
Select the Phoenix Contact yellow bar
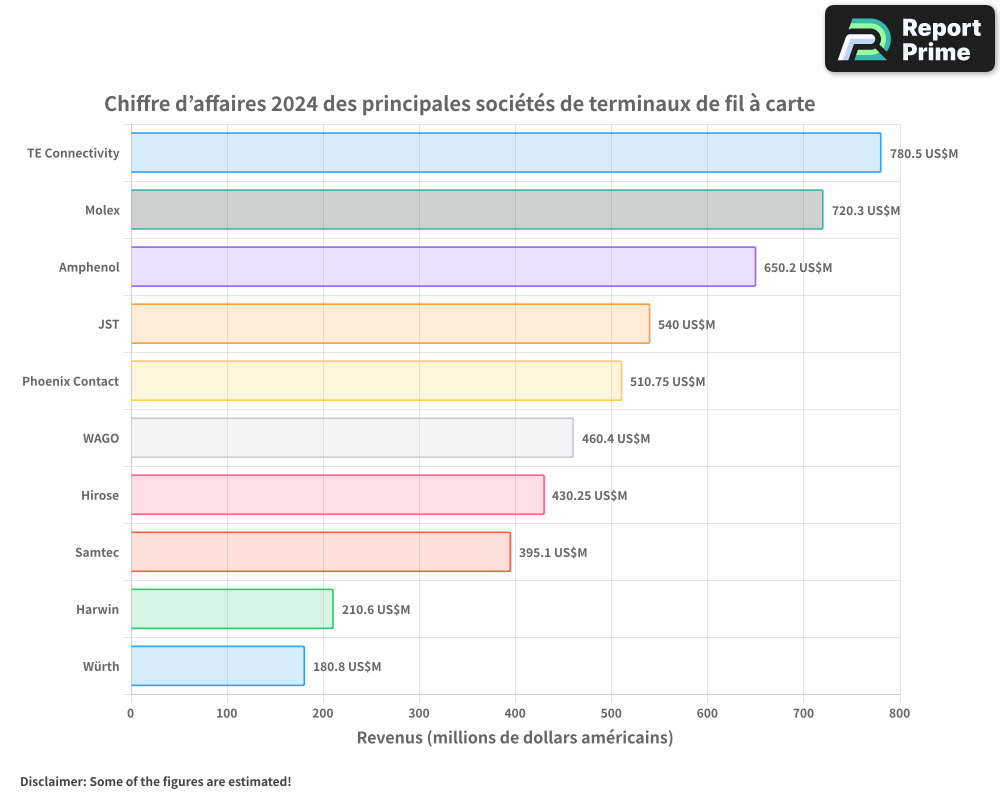point(376,381)
